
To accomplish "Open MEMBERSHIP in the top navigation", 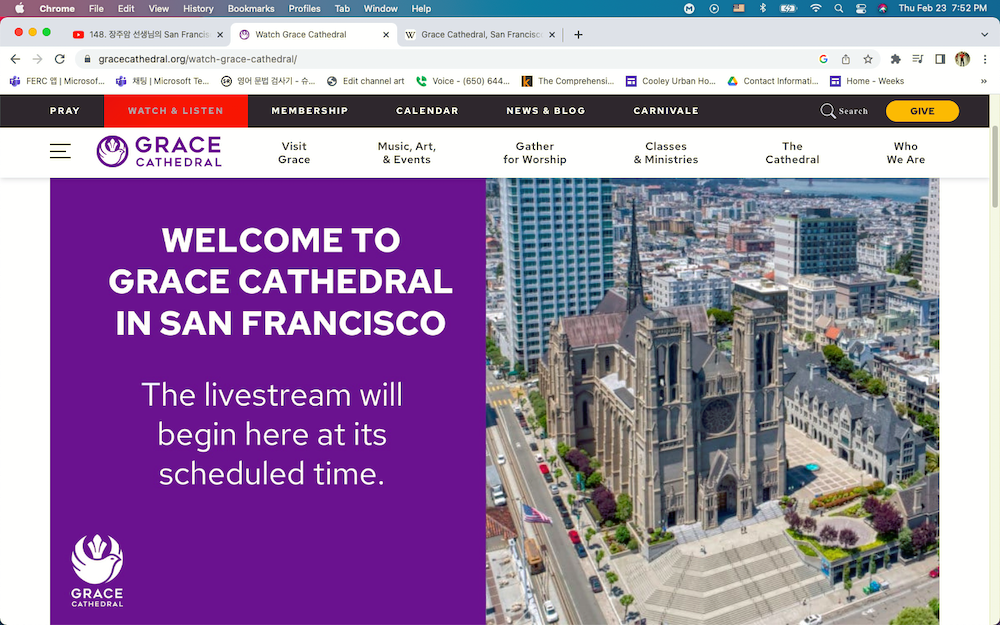I will (310, 111).
